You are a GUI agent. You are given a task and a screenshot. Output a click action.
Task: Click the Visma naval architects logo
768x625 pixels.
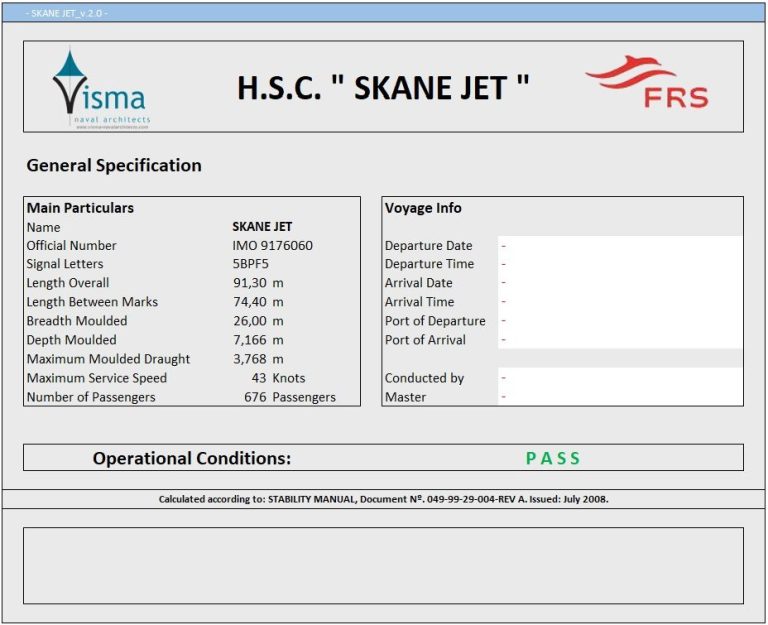pos(101,88)
